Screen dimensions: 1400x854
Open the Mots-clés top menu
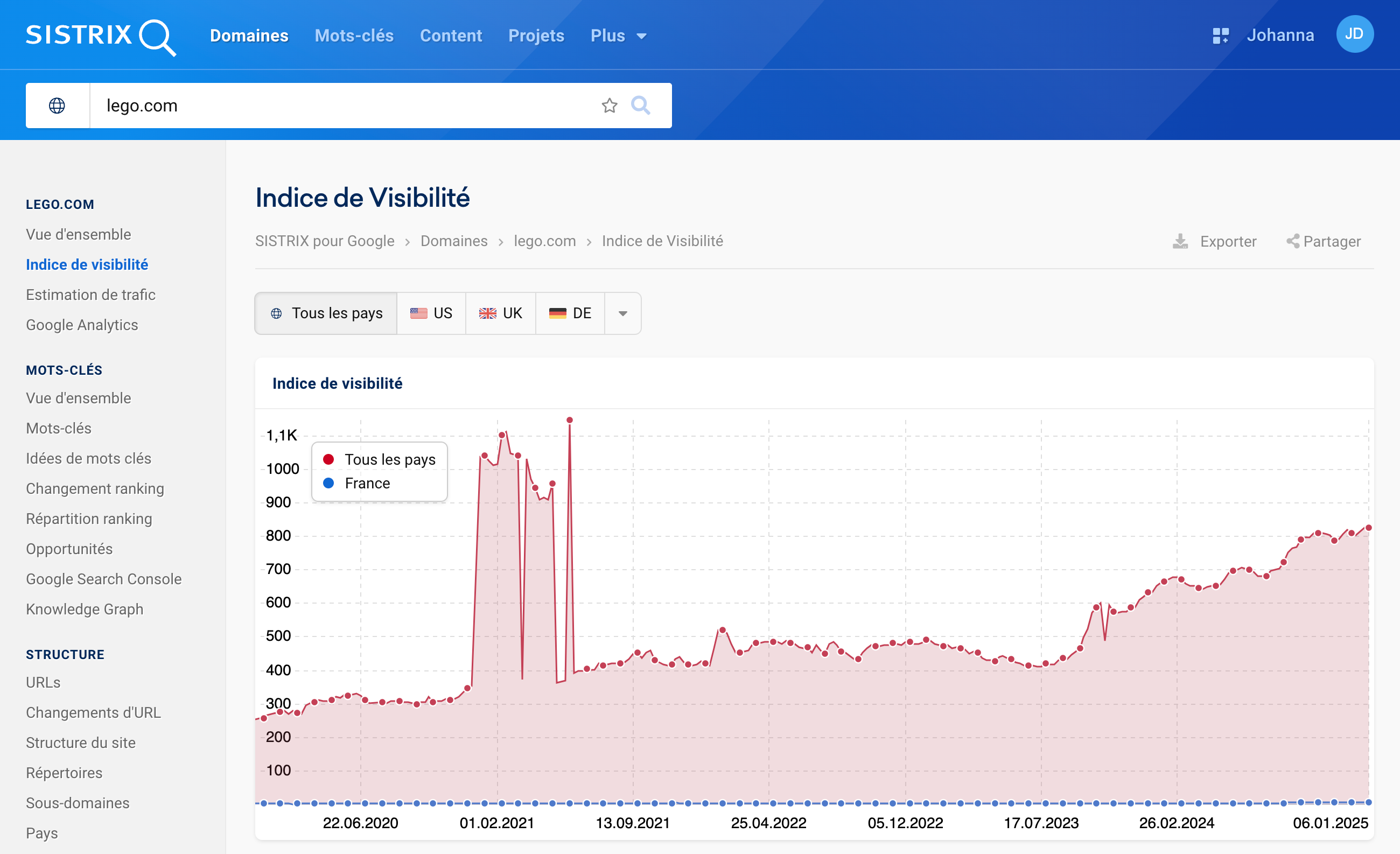click(x=354, y=36)
